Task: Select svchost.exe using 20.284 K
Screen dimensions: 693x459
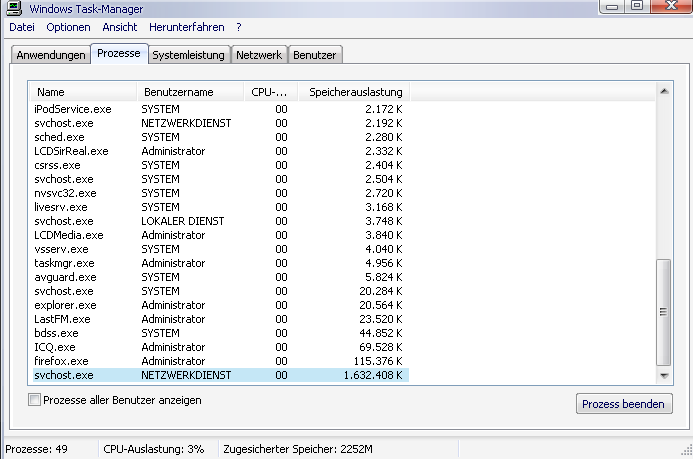Action: pyautogui.click(x=221, y=291)
